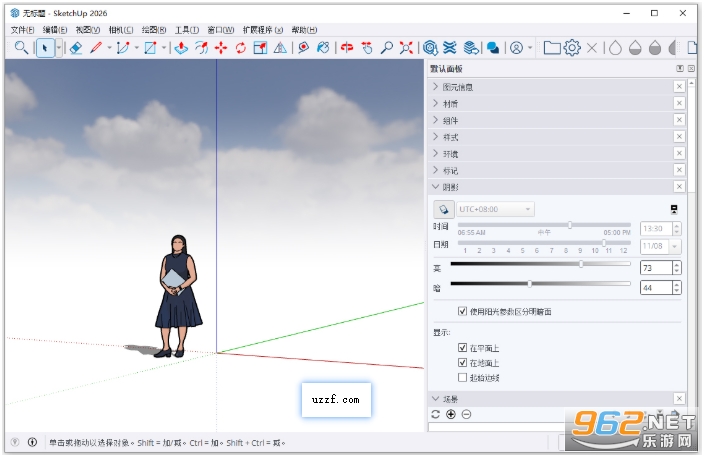Close the 环境 panel with X
This screenshot has height=457, width=704.
point(679,154)
